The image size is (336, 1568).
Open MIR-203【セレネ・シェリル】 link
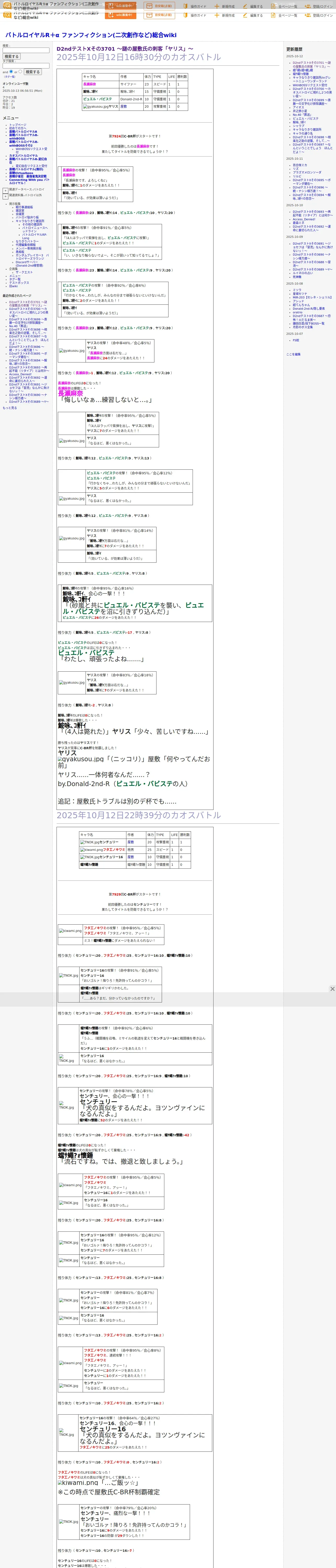click(x=312, y=297)
